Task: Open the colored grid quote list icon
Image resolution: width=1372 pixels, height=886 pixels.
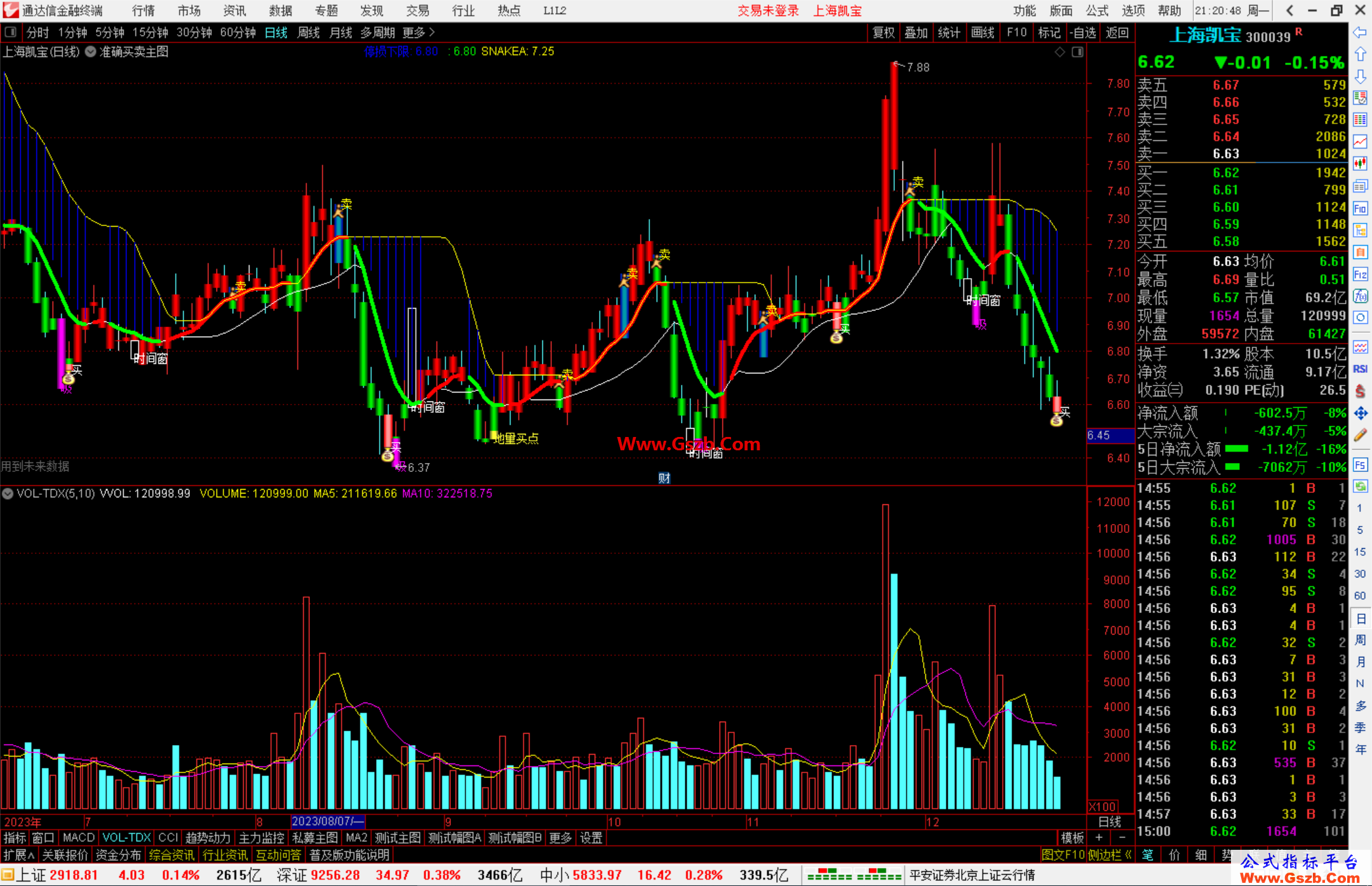Action: coord(1360,120)
